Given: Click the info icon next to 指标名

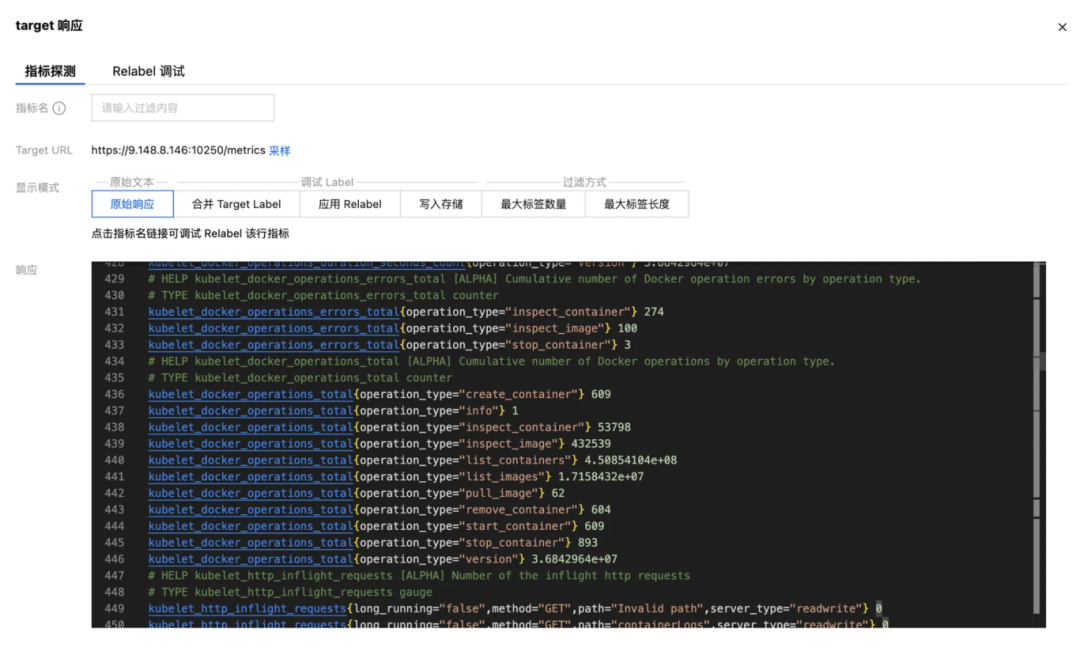Looking at the screenshot, I should point(59,108).
